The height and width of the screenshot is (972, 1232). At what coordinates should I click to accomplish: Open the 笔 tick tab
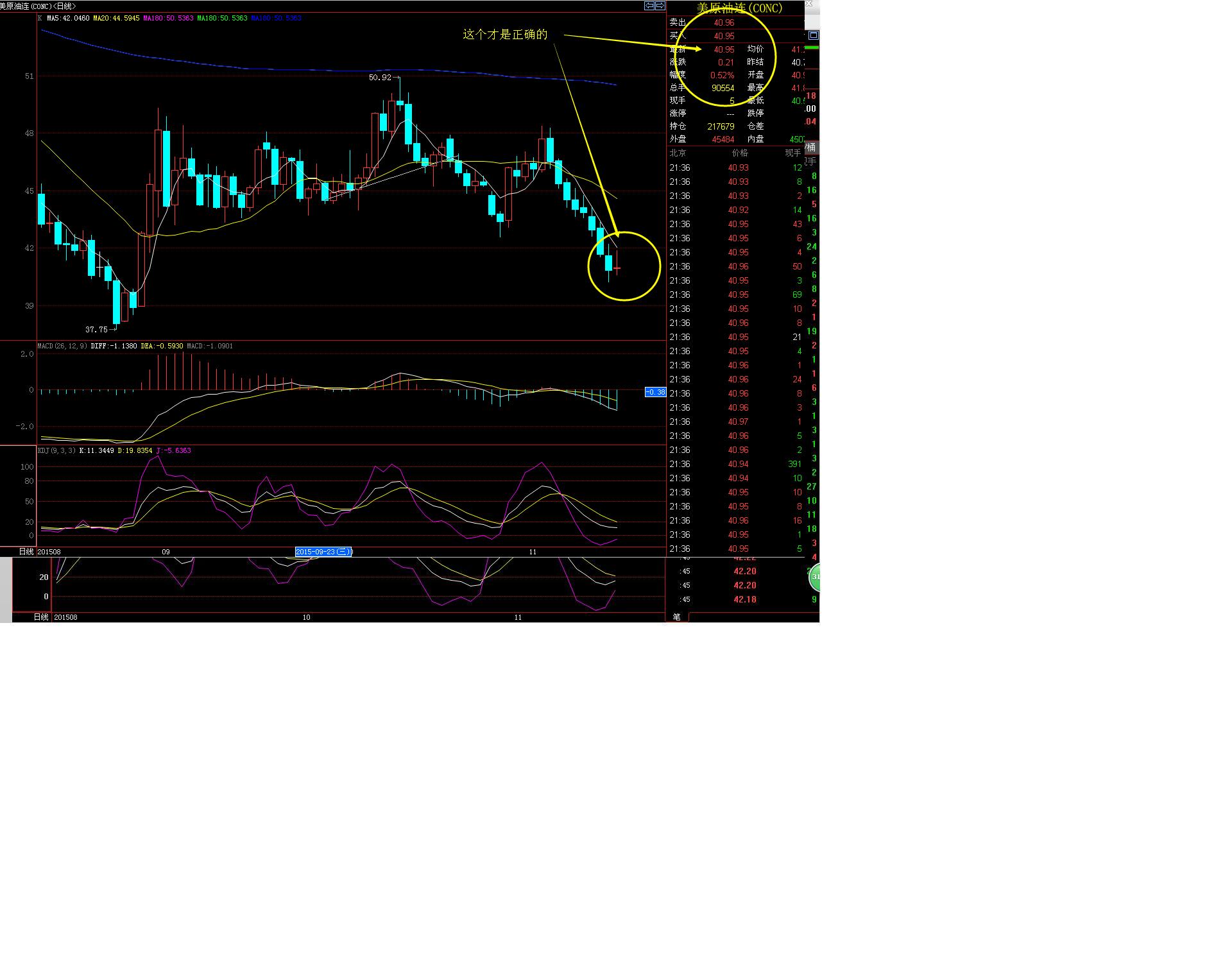click(676, 617)
